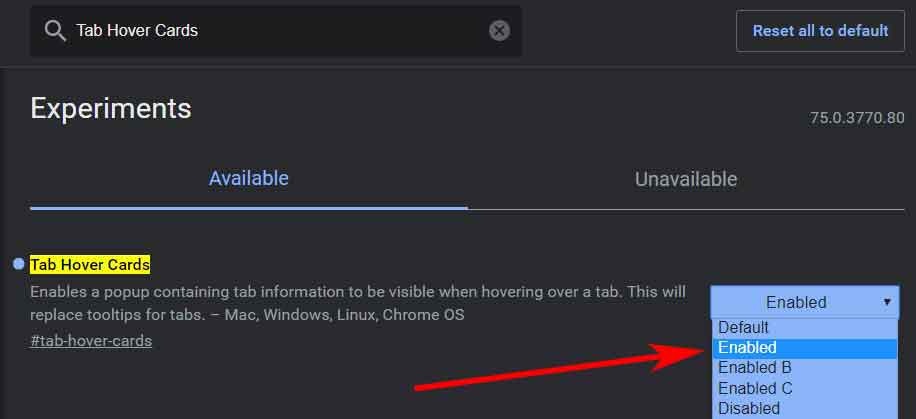Click the highlighted Tab Hover Cards title

click(x=90, y=265)
